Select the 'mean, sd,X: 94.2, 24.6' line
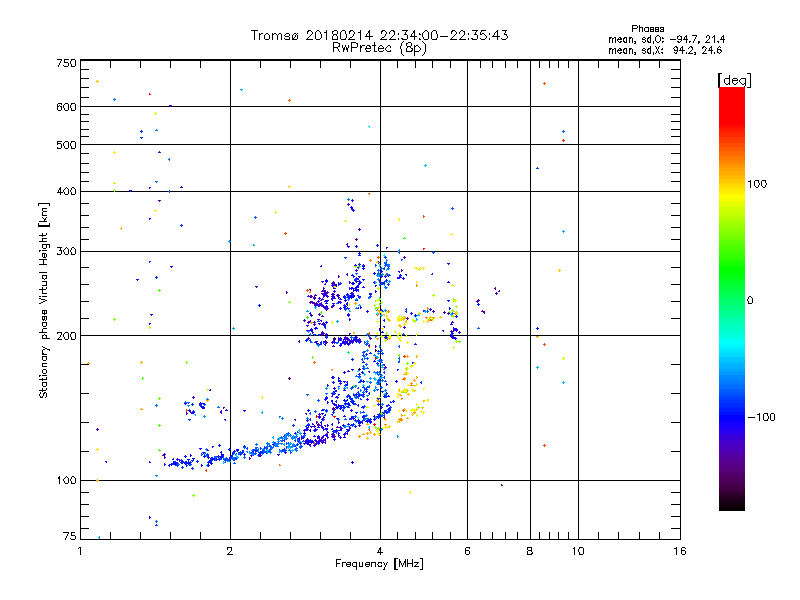800x600 pixels. (665, 51)
